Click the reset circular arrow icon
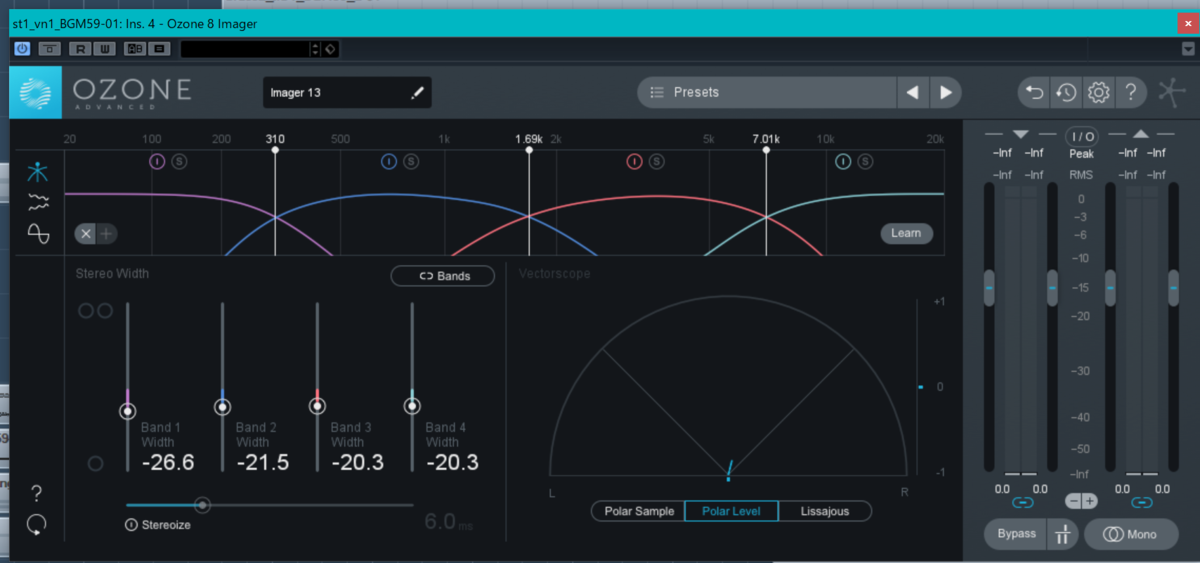1200x563 pixels. 37,523
